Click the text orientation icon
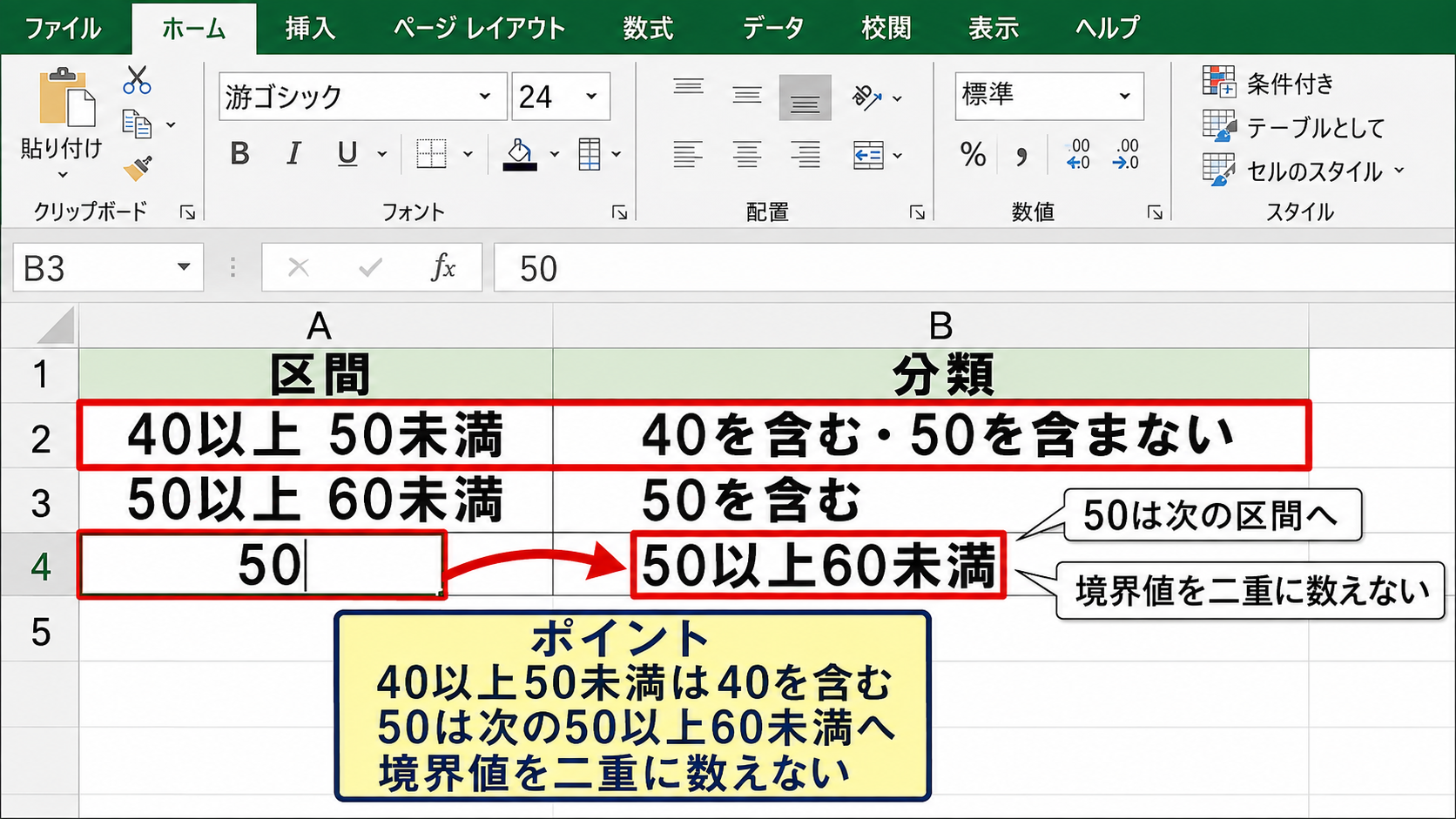 pyautogui.click(x=866, y=97)
